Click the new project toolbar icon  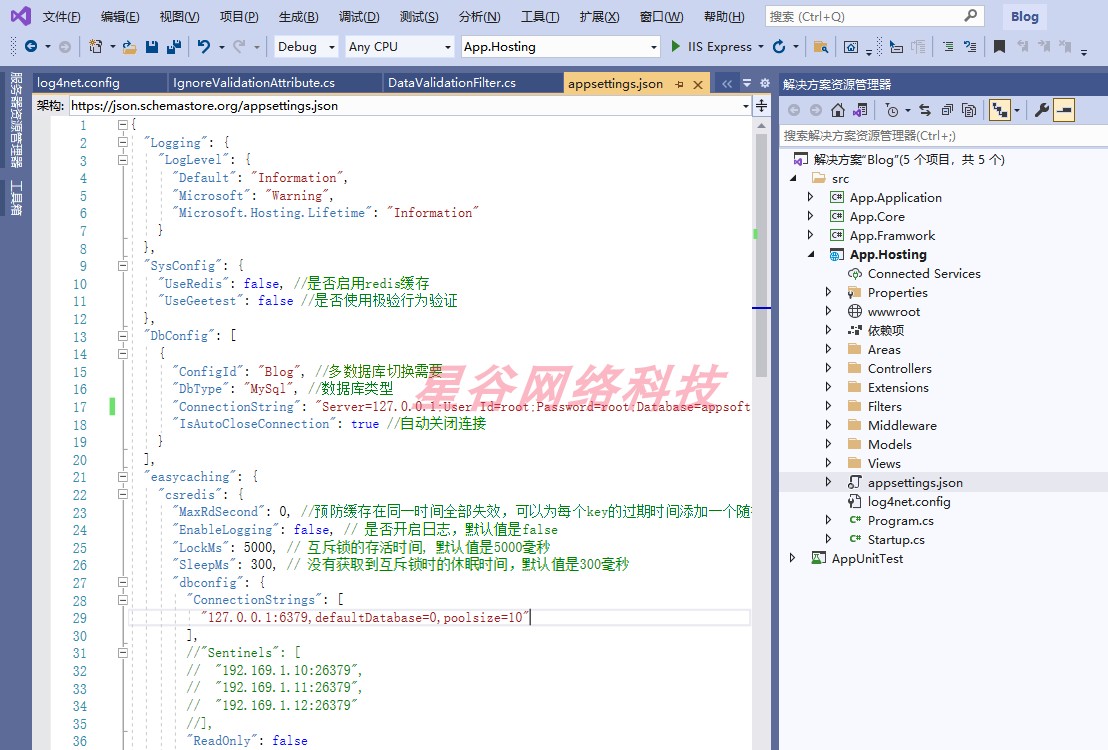tap(95, 47)
